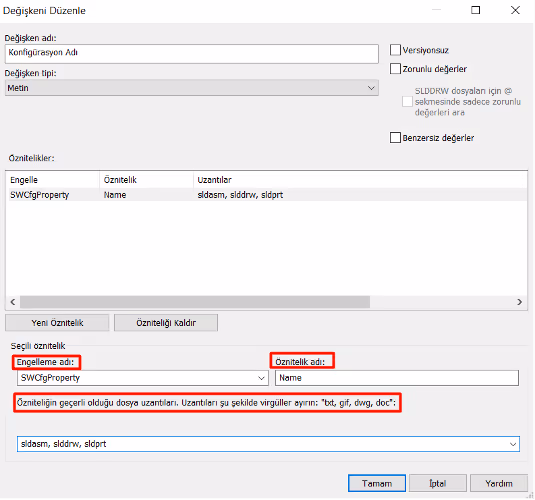
Task: Click the Özniteliği Kaldır button
Action: click(166, 323)
